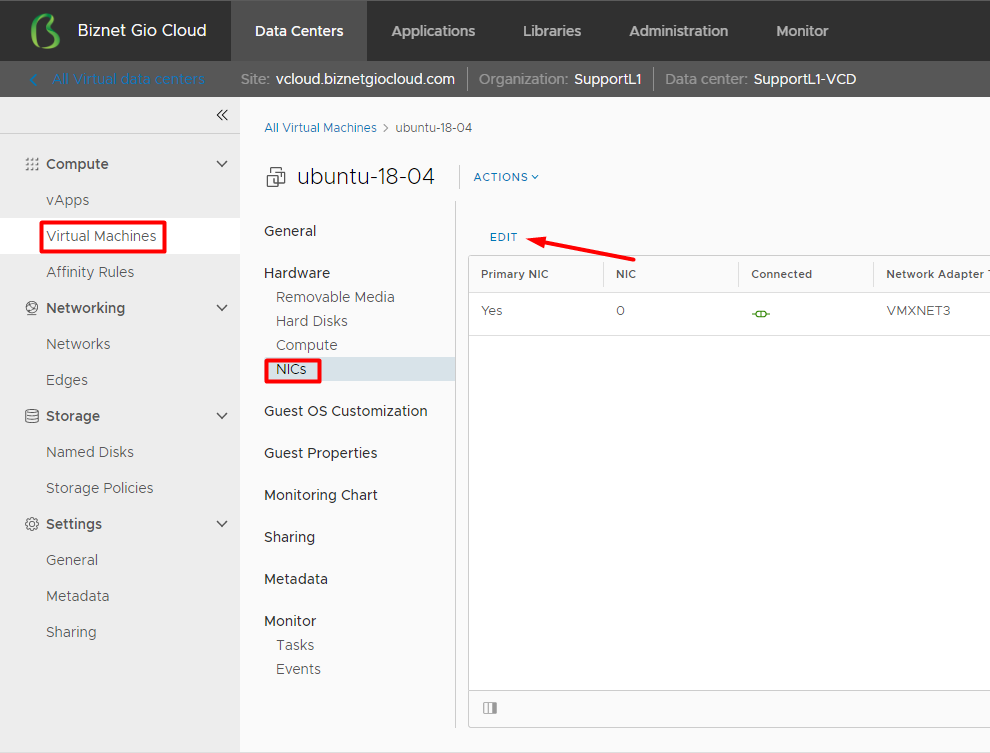990x753 pixels.
Task: Open Edges under Networking
Action: coord(66,380)
